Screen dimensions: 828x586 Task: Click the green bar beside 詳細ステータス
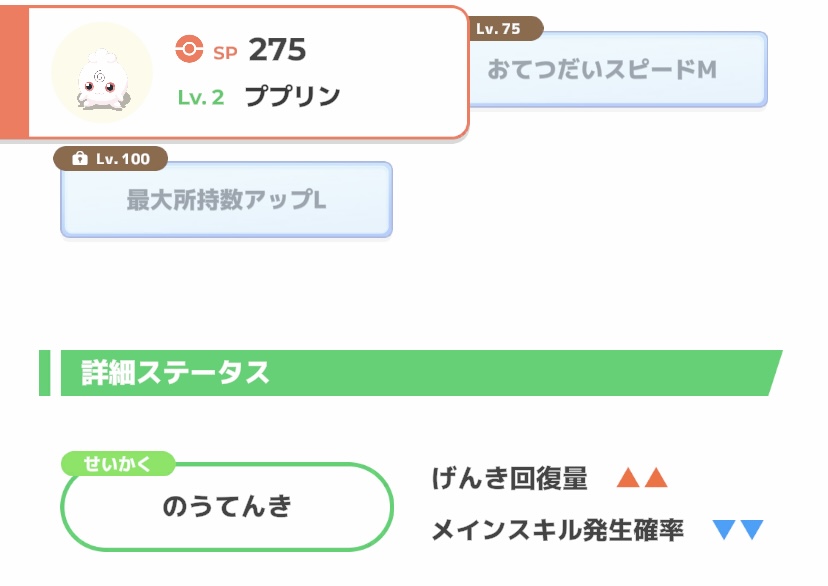[x=44, y=373]
